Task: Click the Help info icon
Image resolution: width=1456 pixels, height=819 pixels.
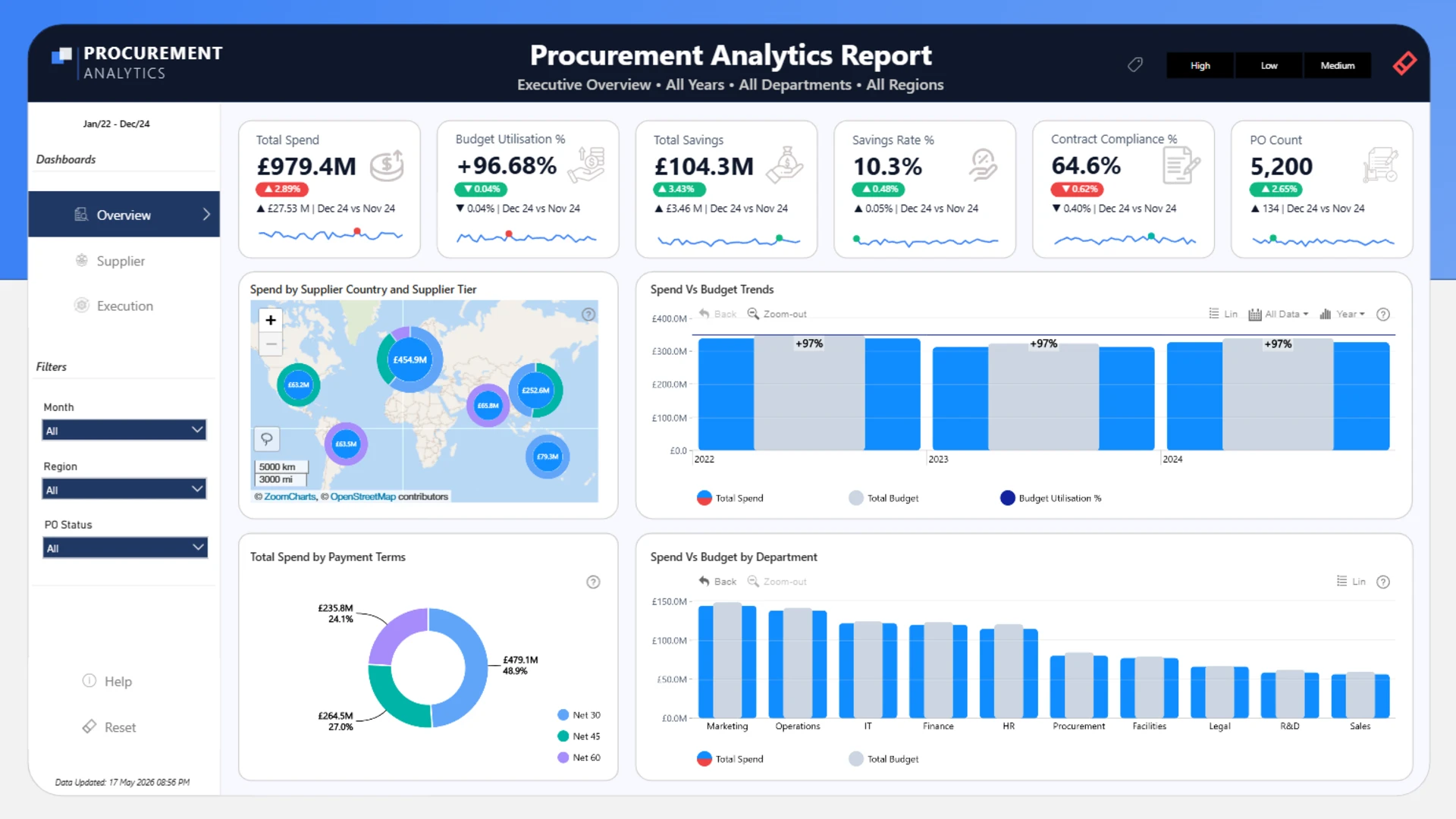Action: coord(89,680)
